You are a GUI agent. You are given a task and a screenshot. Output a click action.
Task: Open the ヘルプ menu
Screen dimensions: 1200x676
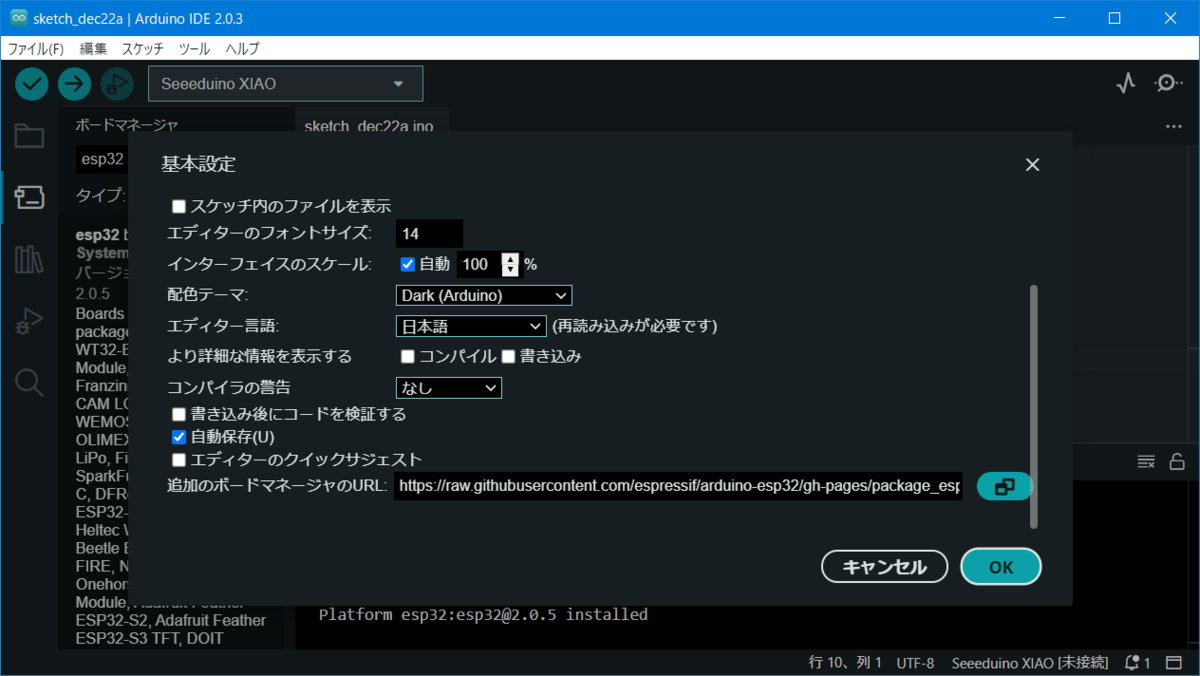(242, 48)
